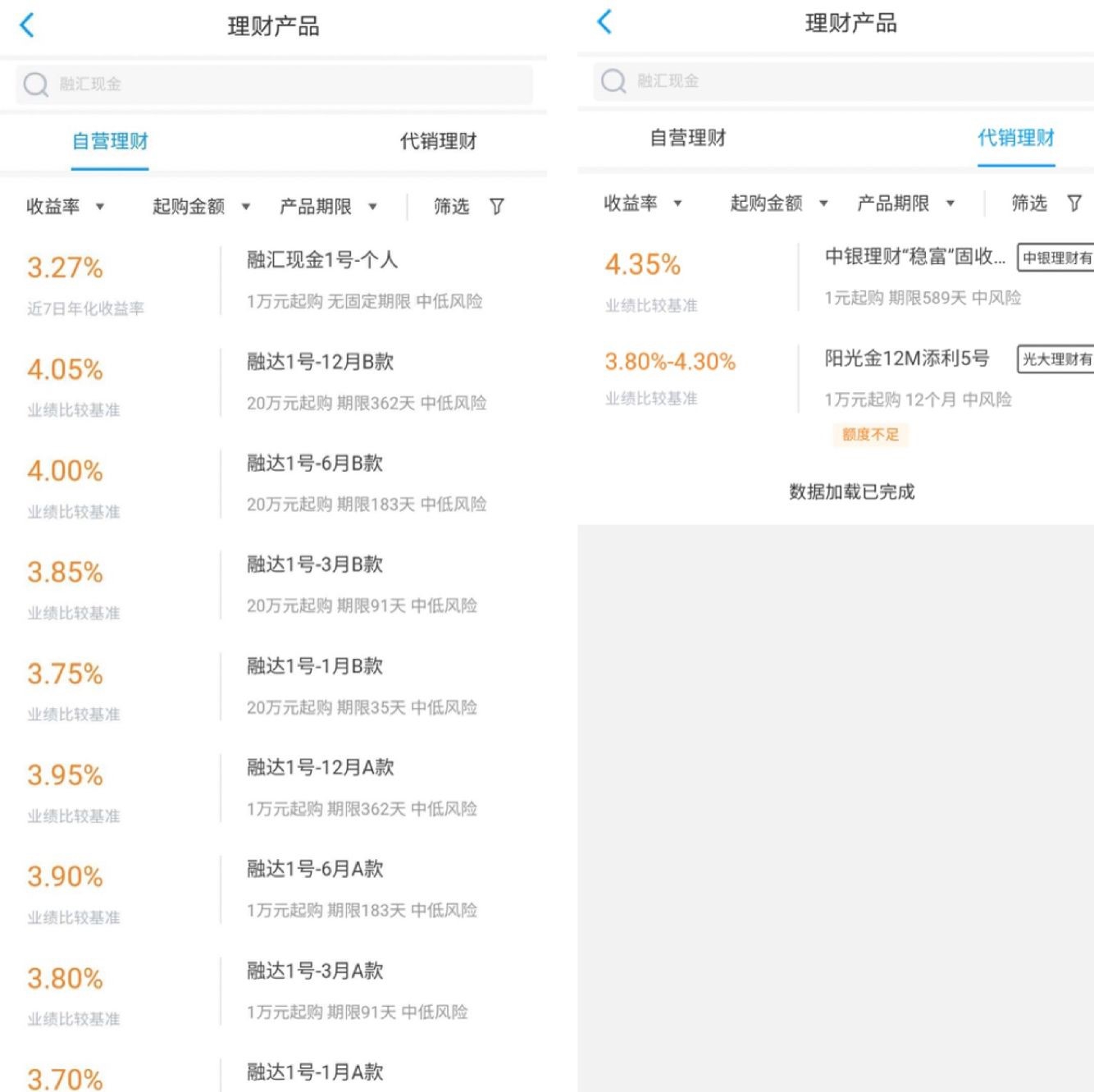Tap the 光大理财有 issuer tag
This screenshot has height=1092, width=1094.
[x=1055, y=359]
